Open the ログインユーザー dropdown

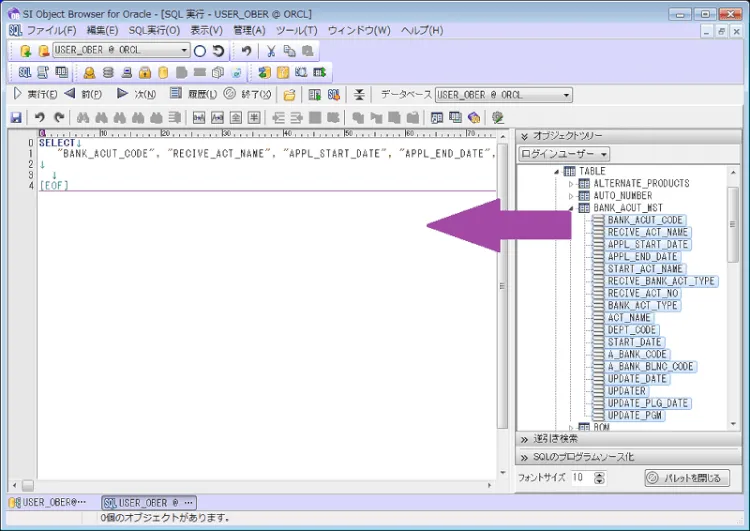(x=564, y=154)
